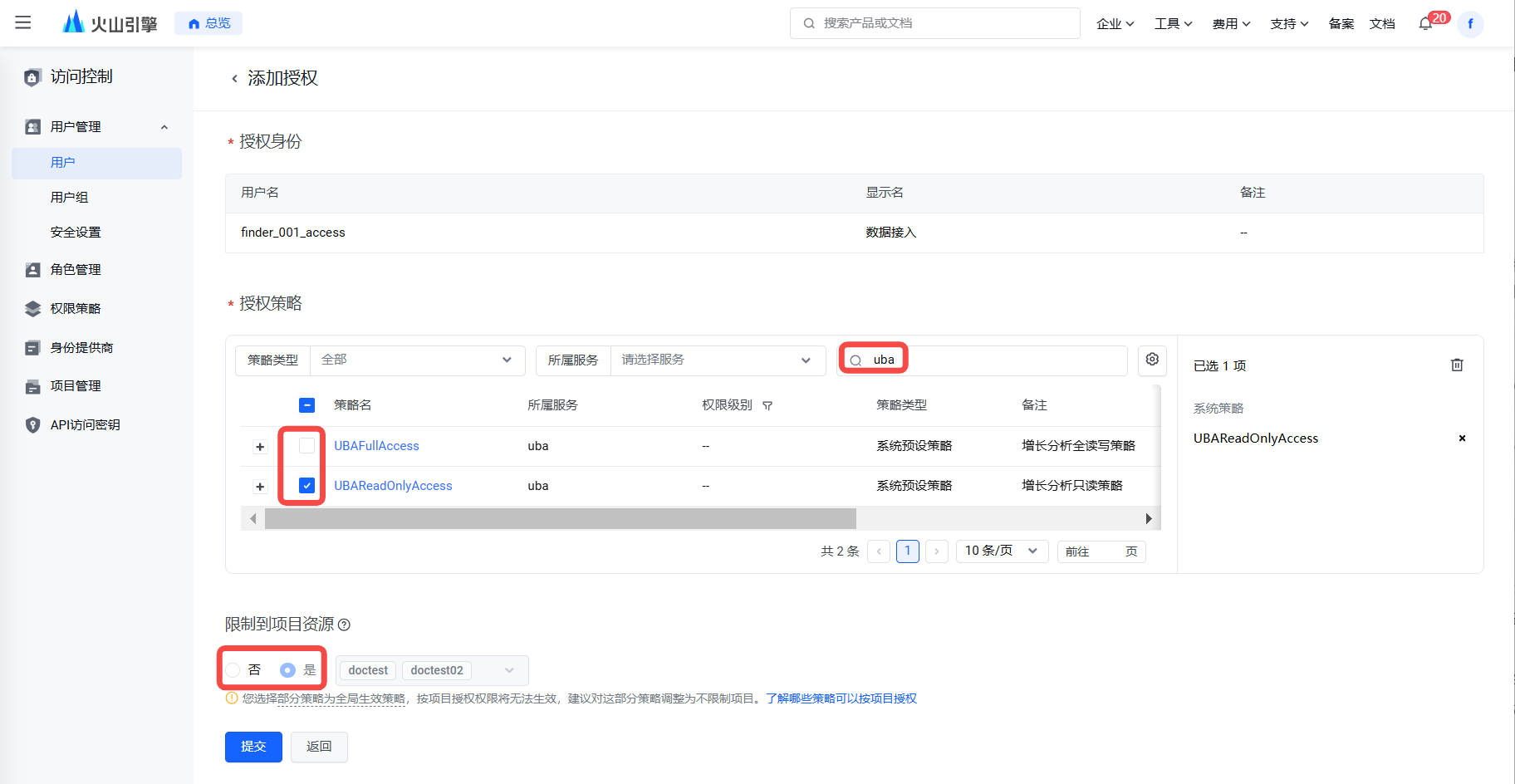Click the uba policy search field

[x=982, y=360]
